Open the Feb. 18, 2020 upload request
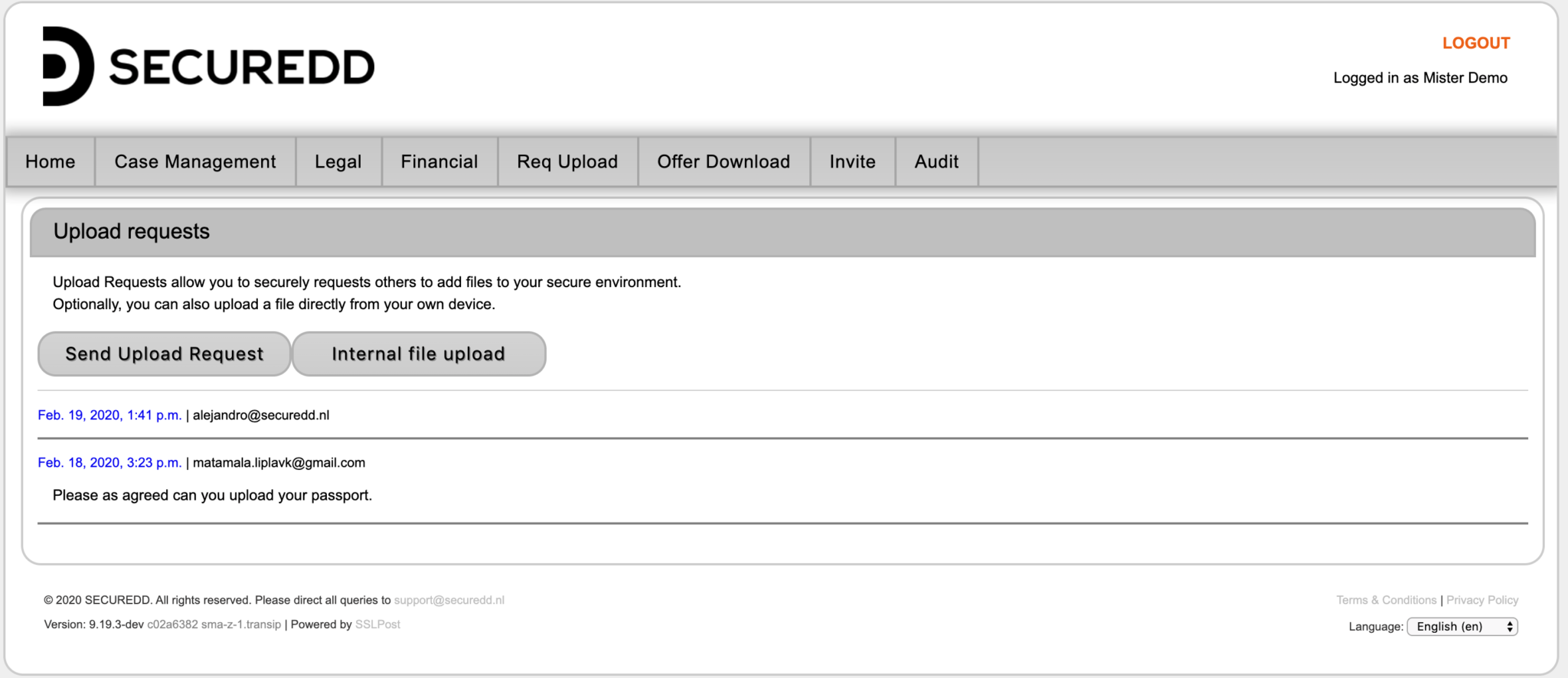Viewport: 1568px width, 678px height. point(109,463)
